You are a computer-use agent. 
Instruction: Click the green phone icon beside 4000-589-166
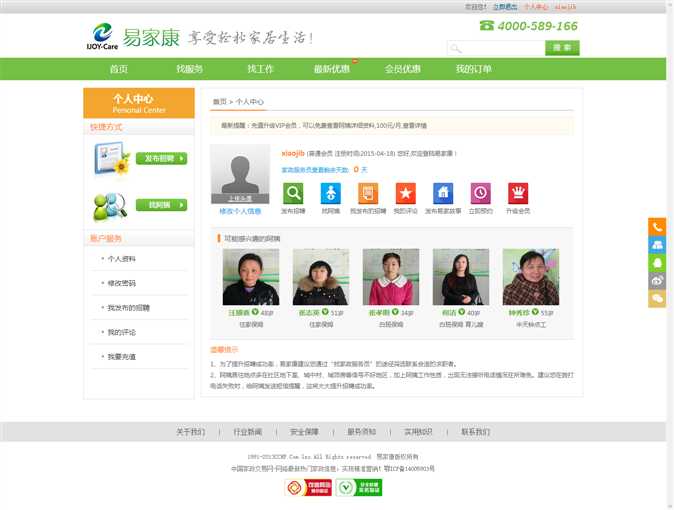pyautogui.click(x=487, y=26)
